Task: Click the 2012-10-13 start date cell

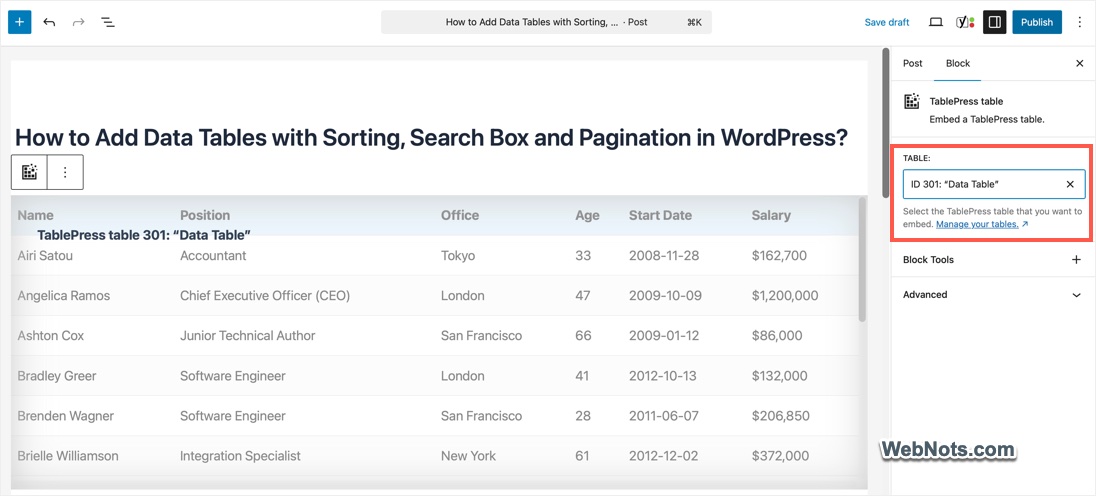Action: pos(663,376)
